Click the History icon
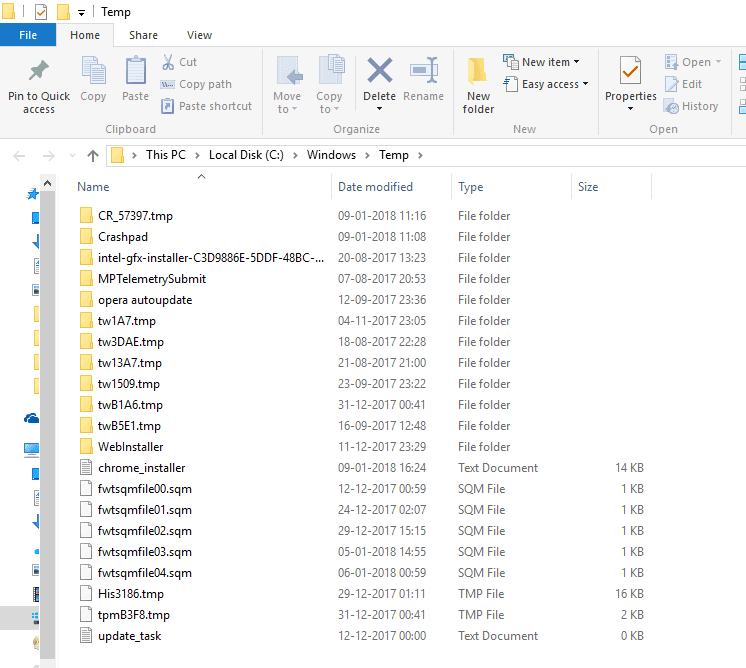Image resolution: width=746 pixels, height=668 pixels. click(x=671, y=106)
